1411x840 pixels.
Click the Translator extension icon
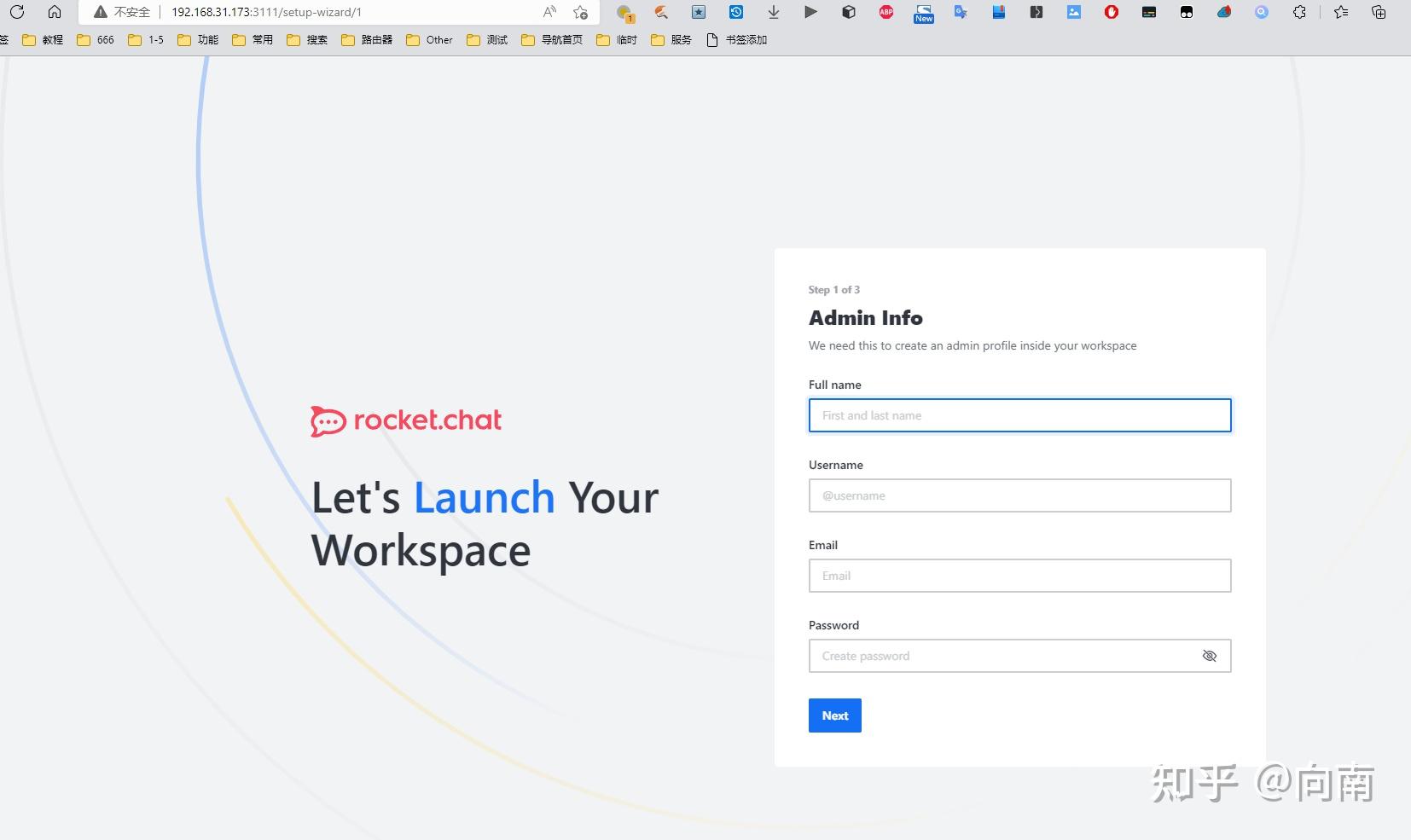961,12
